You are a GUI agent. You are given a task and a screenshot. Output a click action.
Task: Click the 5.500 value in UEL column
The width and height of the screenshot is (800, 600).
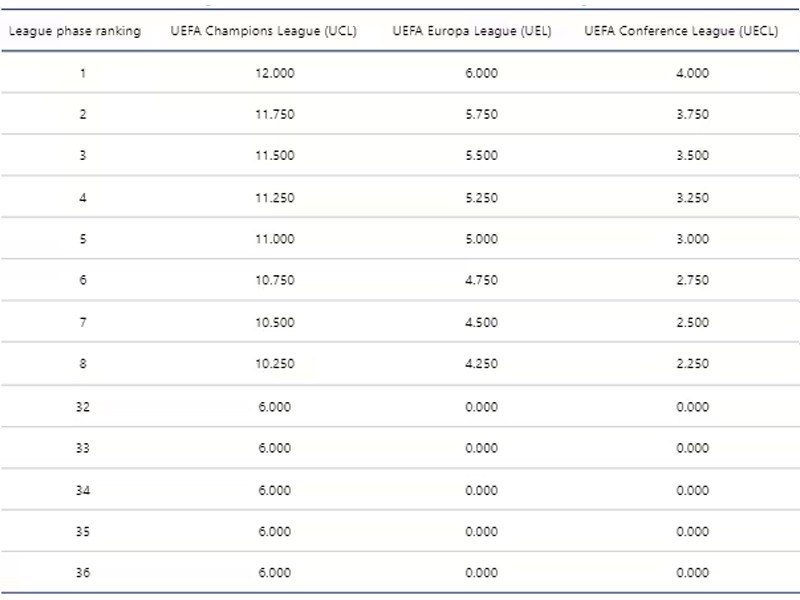coord(482,156)
